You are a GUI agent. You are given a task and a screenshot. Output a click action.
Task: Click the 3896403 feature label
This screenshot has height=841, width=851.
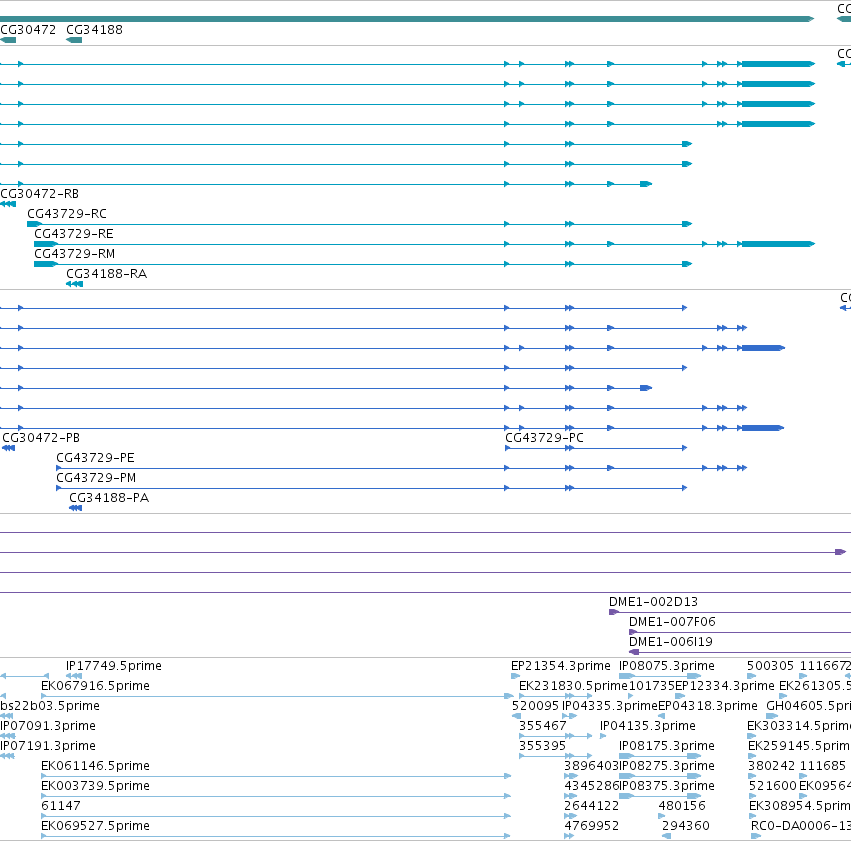(592, 766)
